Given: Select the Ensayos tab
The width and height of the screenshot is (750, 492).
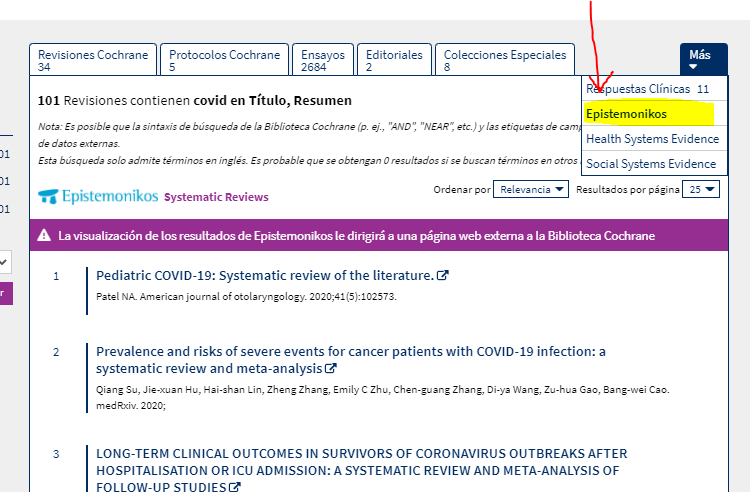Looking at the screenshot, I should pyautogui.click(x=323, y=60).
